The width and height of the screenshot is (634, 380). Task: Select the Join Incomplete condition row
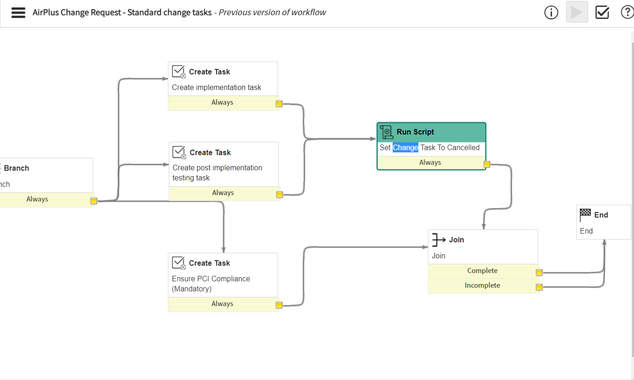tap(483, 285)
